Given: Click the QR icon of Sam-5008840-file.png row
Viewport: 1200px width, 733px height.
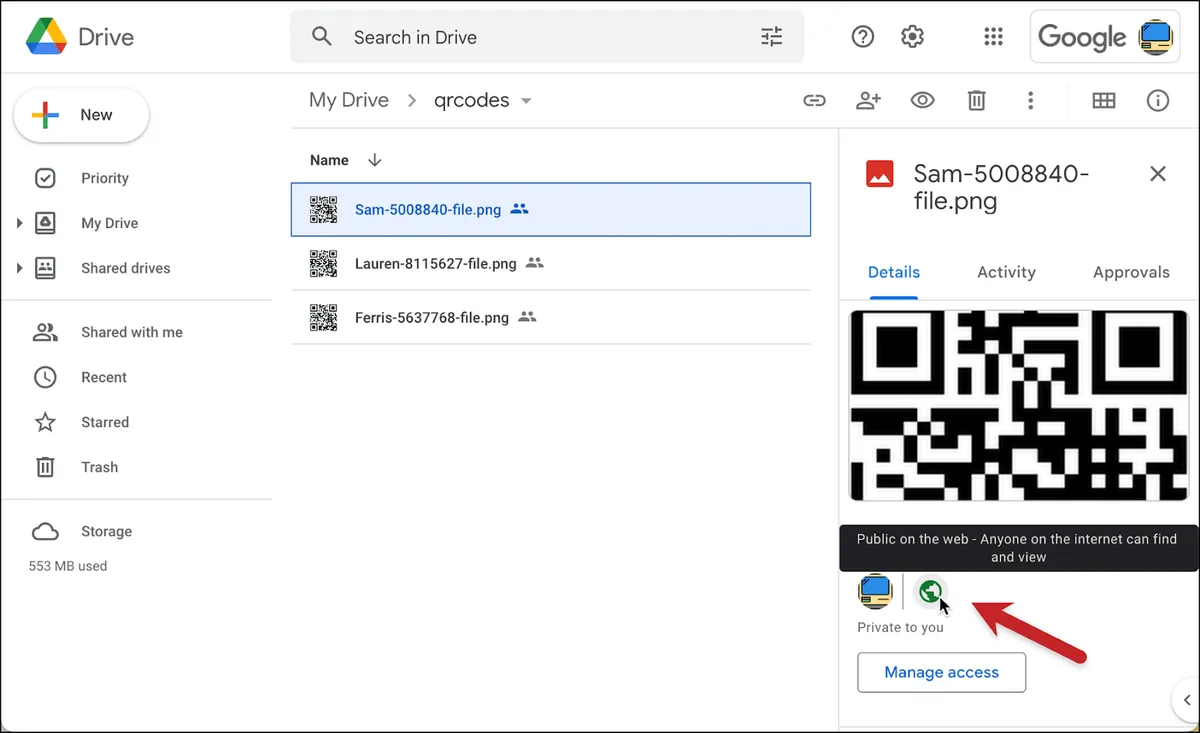Looking at the screenshot, I should click(x=323, y=209).
